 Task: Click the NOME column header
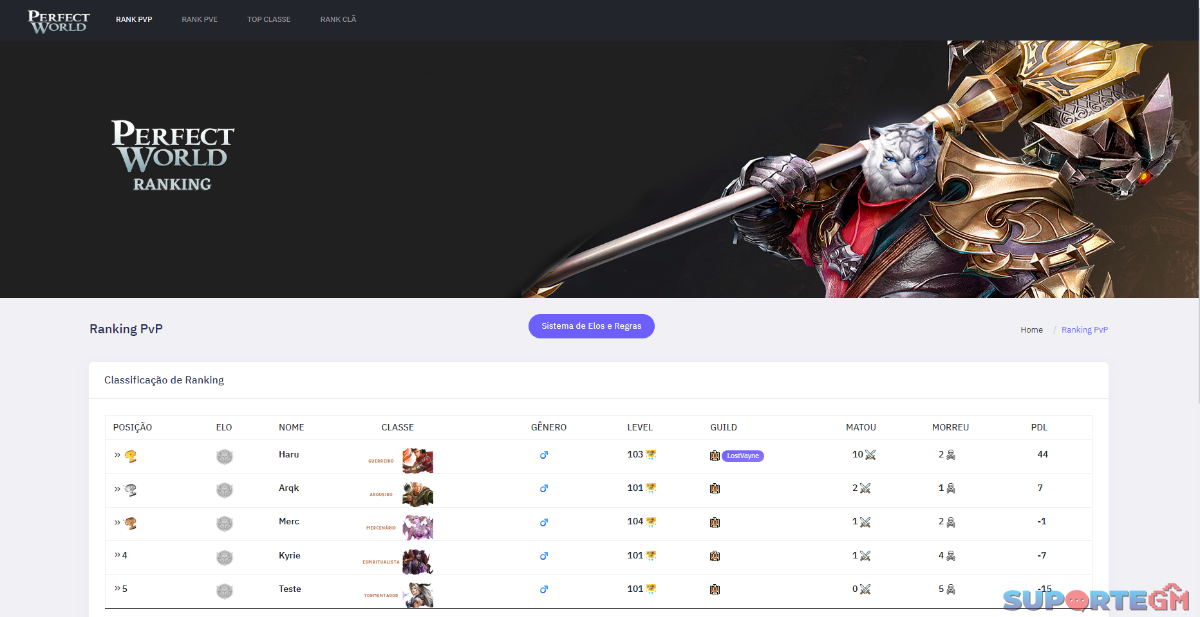(x=291, y=427)
